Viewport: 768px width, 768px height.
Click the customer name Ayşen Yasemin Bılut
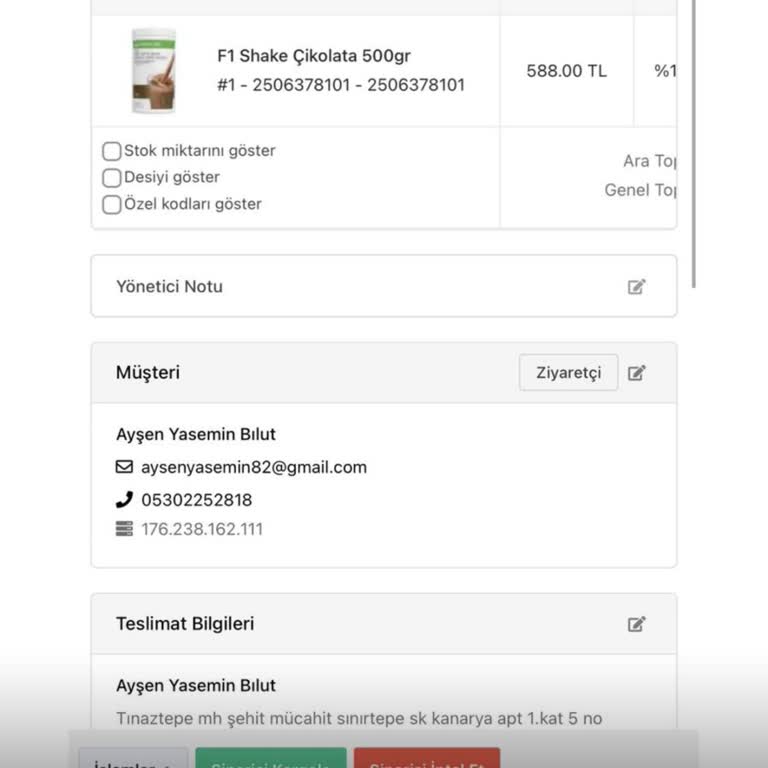196,434
